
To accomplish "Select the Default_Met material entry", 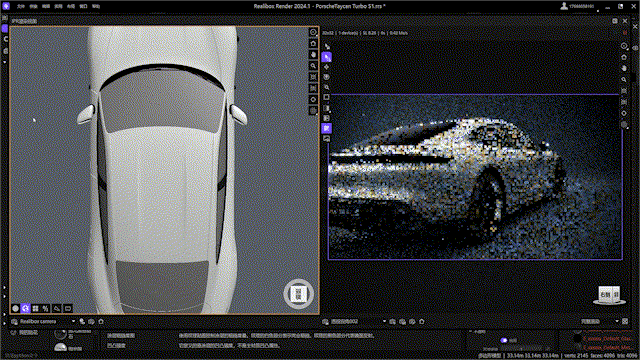I will tap(608, 348).
